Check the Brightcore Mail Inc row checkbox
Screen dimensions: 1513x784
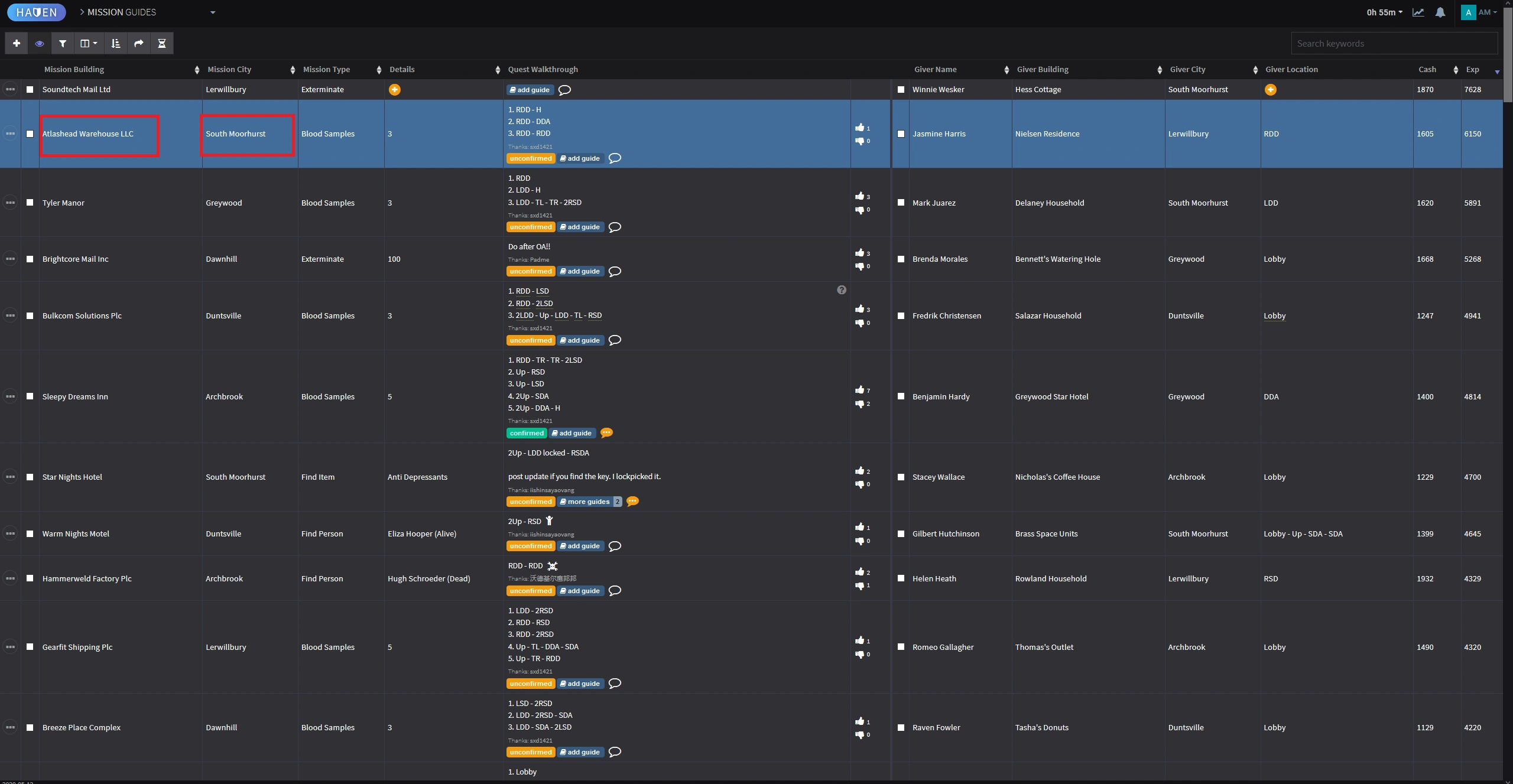(x=30, y=259)
